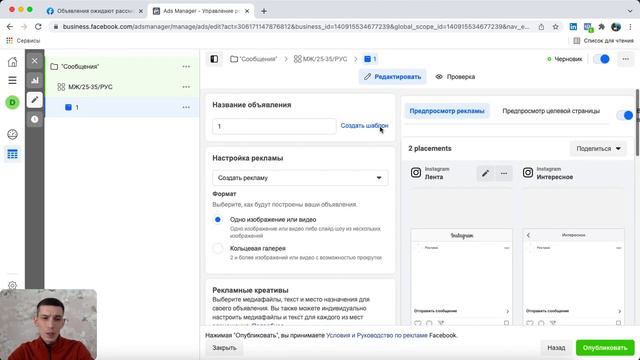The image size is (640, 360).
Task: Open the campaigns table grid icon
Action: [x=12, y=154]
